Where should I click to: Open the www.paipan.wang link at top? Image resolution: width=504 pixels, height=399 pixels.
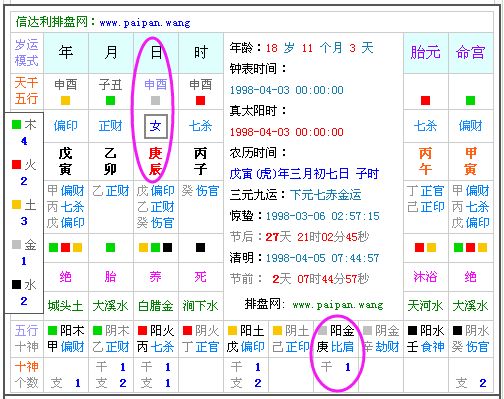(145, 23)
